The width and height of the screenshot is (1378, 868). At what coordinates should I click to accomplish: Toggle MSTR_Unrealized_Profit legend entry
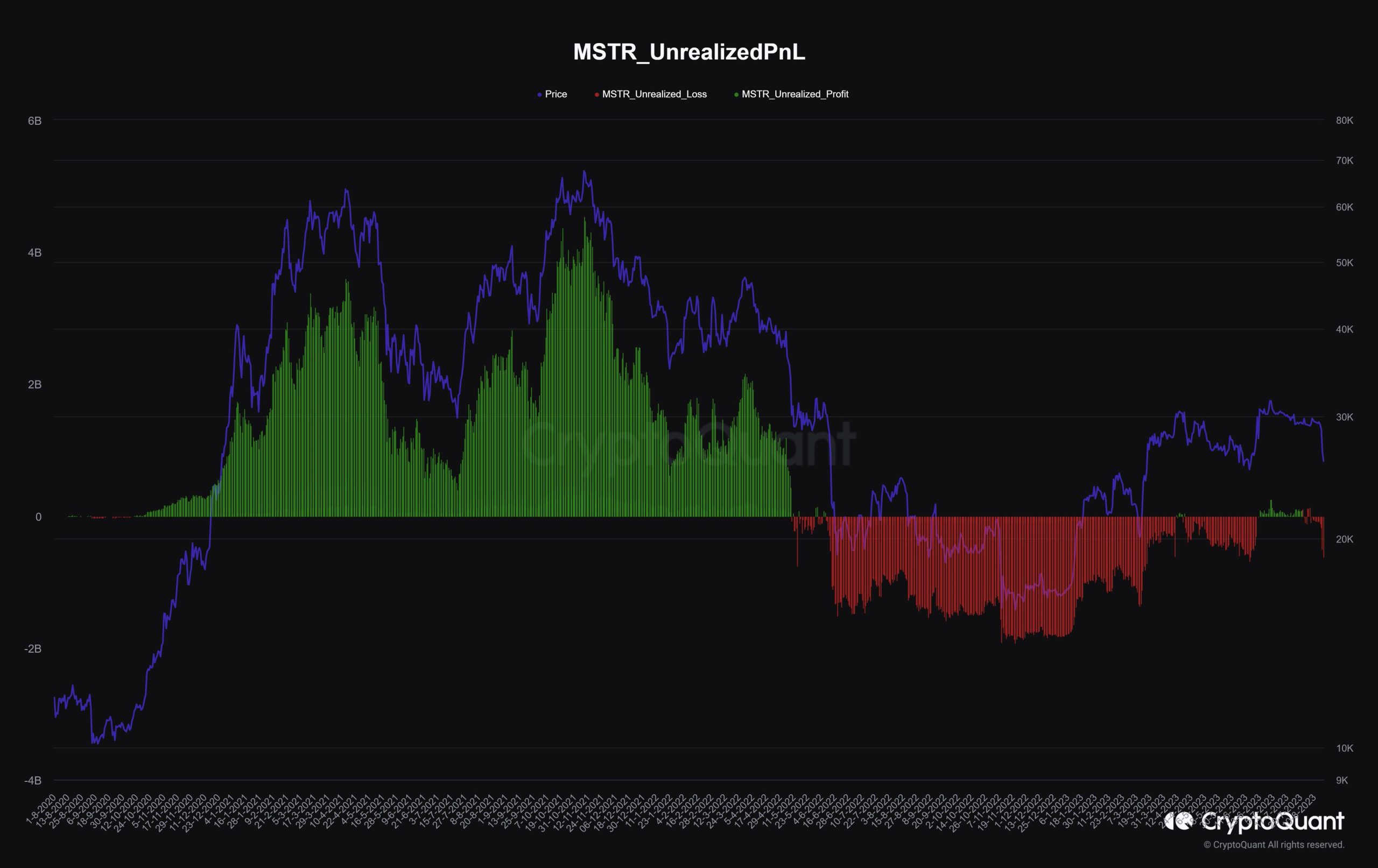point(795,94)
